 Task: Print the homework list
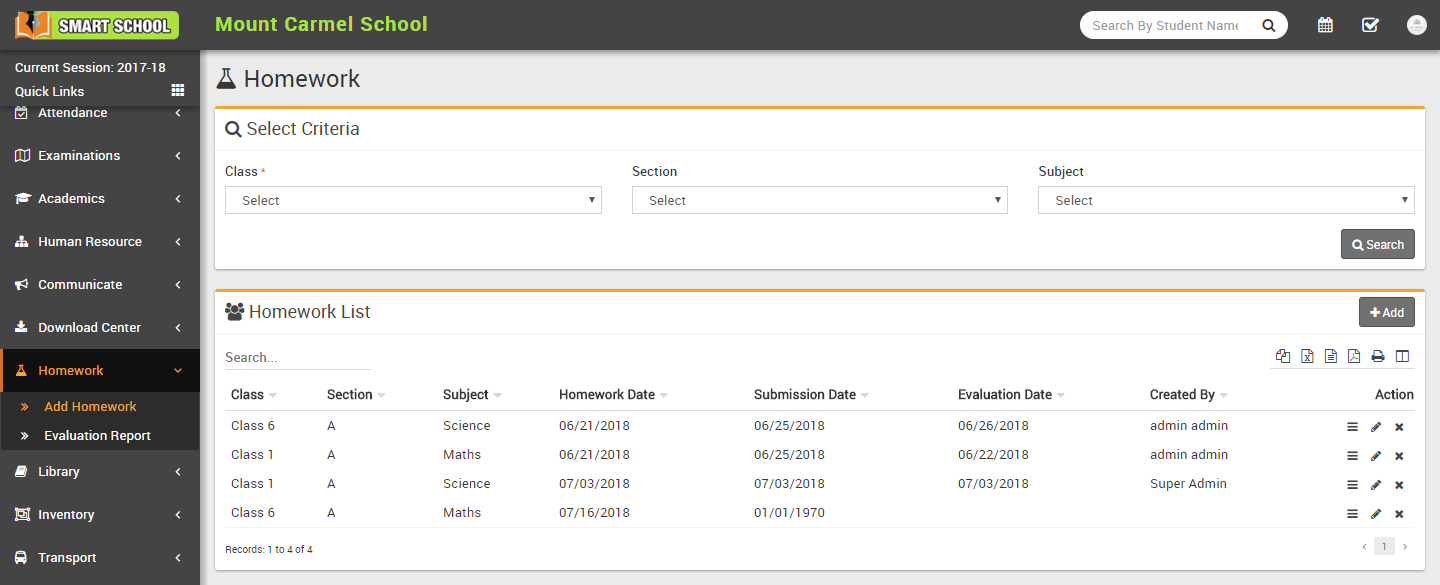pos(1378,356)
